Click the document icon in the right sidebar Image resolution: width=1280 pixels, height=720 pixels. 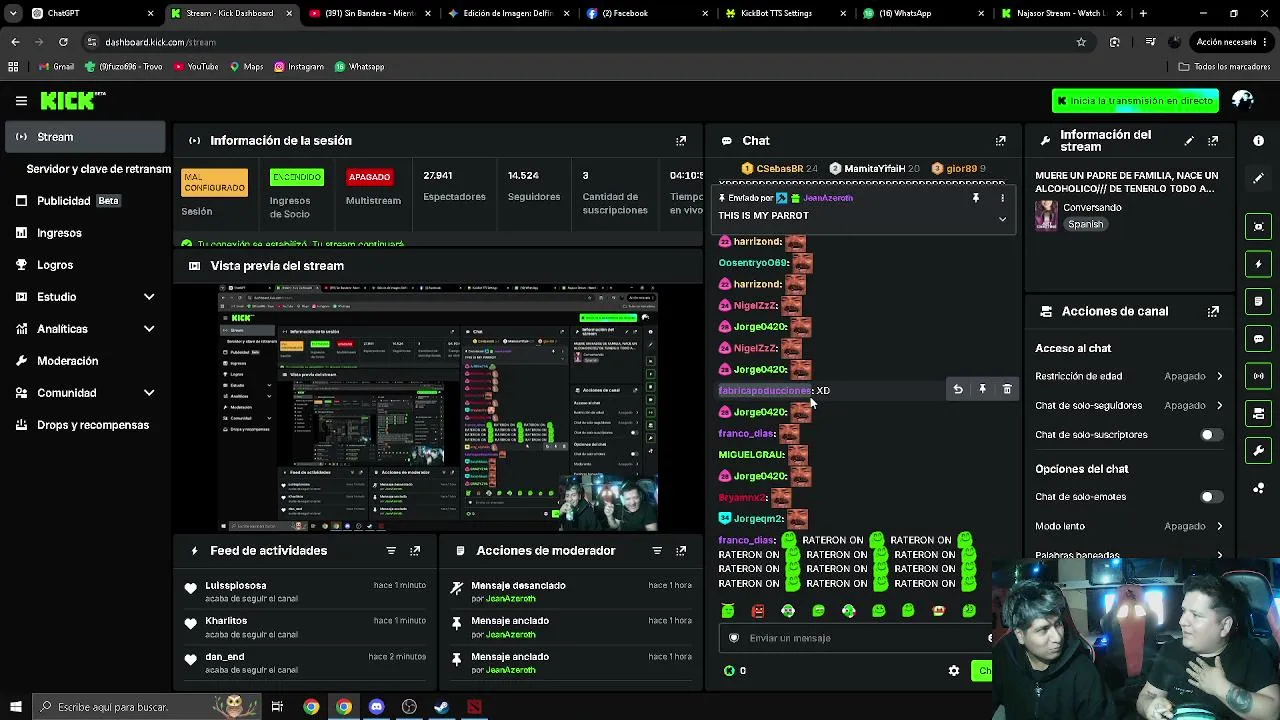[x=1259, y=301]
